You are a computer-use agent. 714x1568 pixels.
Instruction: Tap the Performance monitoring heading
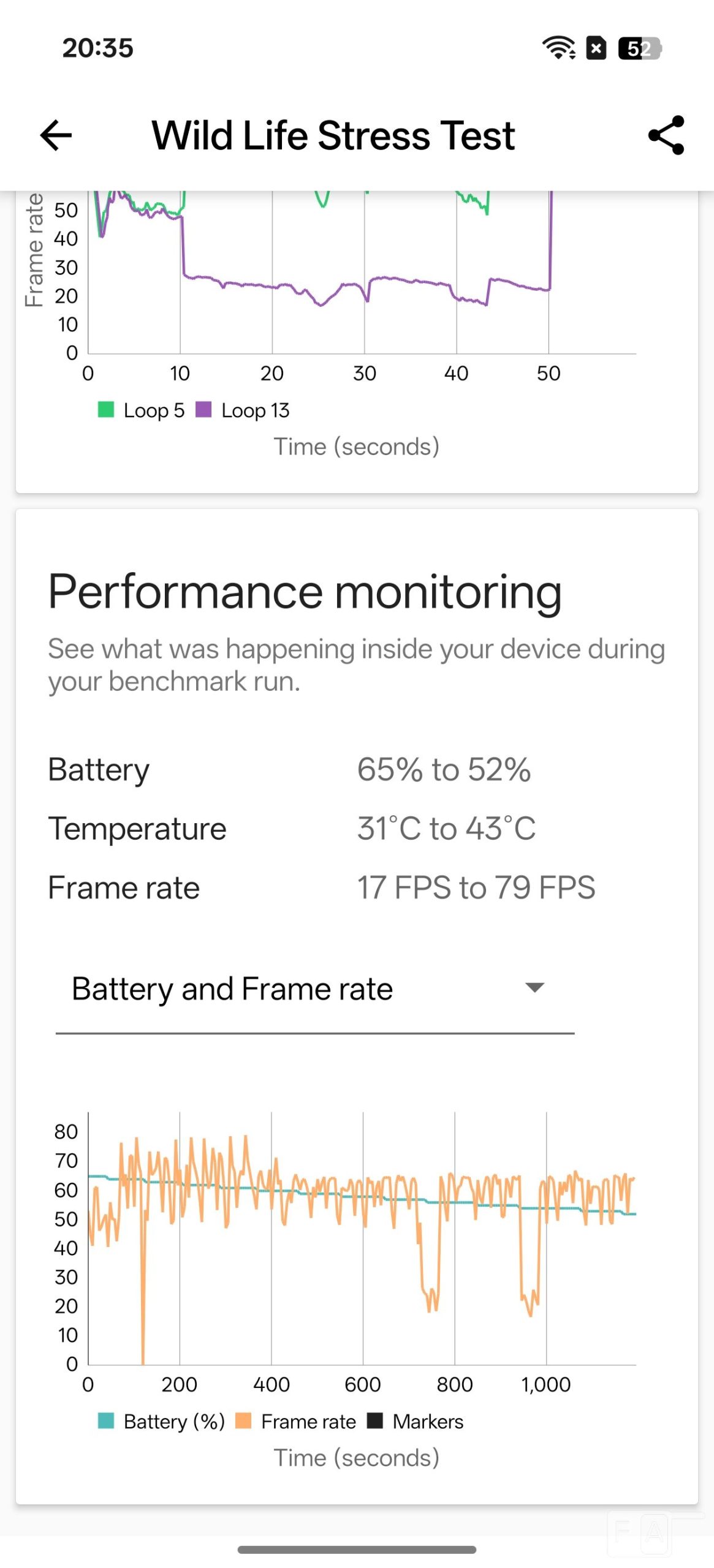coord(305,592)
